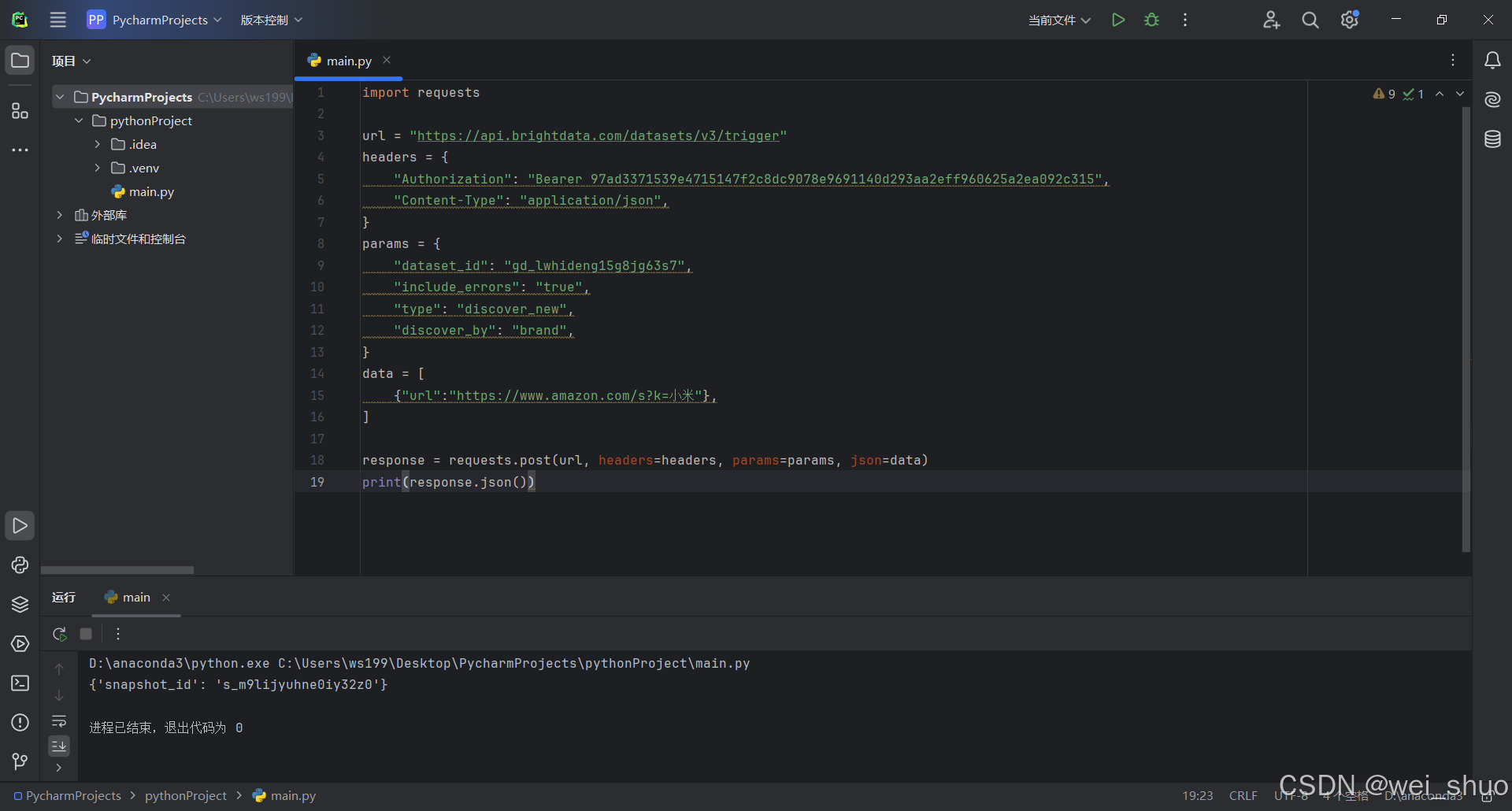Open Problems tool window icon
Image resolution: width=1512 pixels, height=811 pixels.
[x=20, y=722]
